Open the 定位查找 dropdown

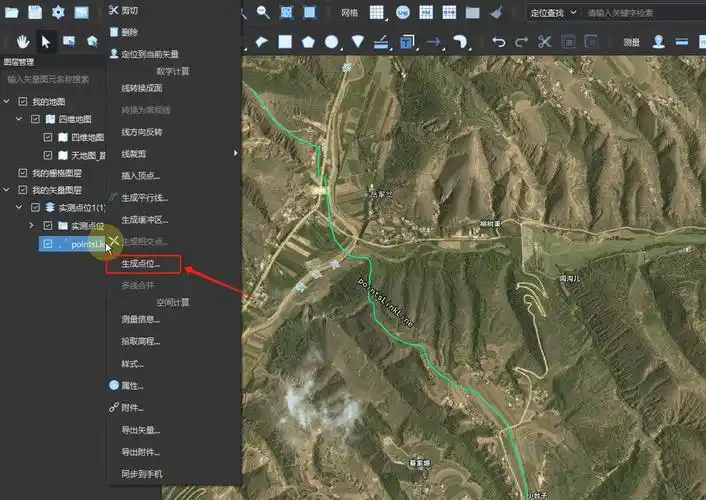pos(553,13)
